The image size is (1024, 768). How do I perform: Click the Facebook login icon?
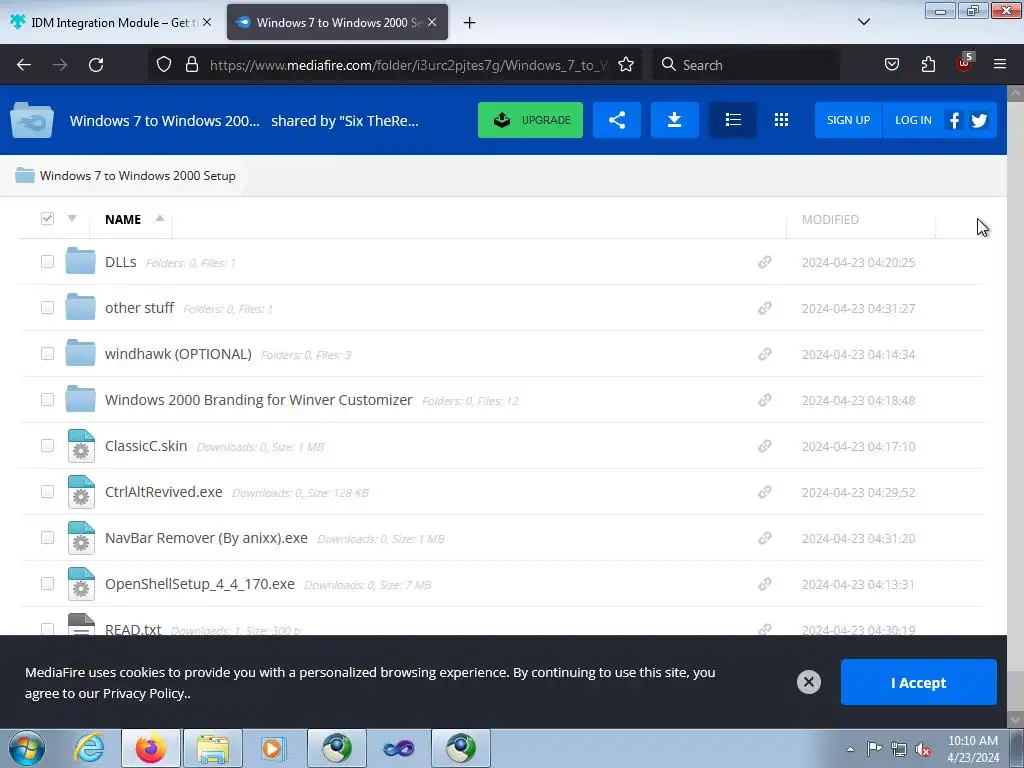click(x=954, y=120)
